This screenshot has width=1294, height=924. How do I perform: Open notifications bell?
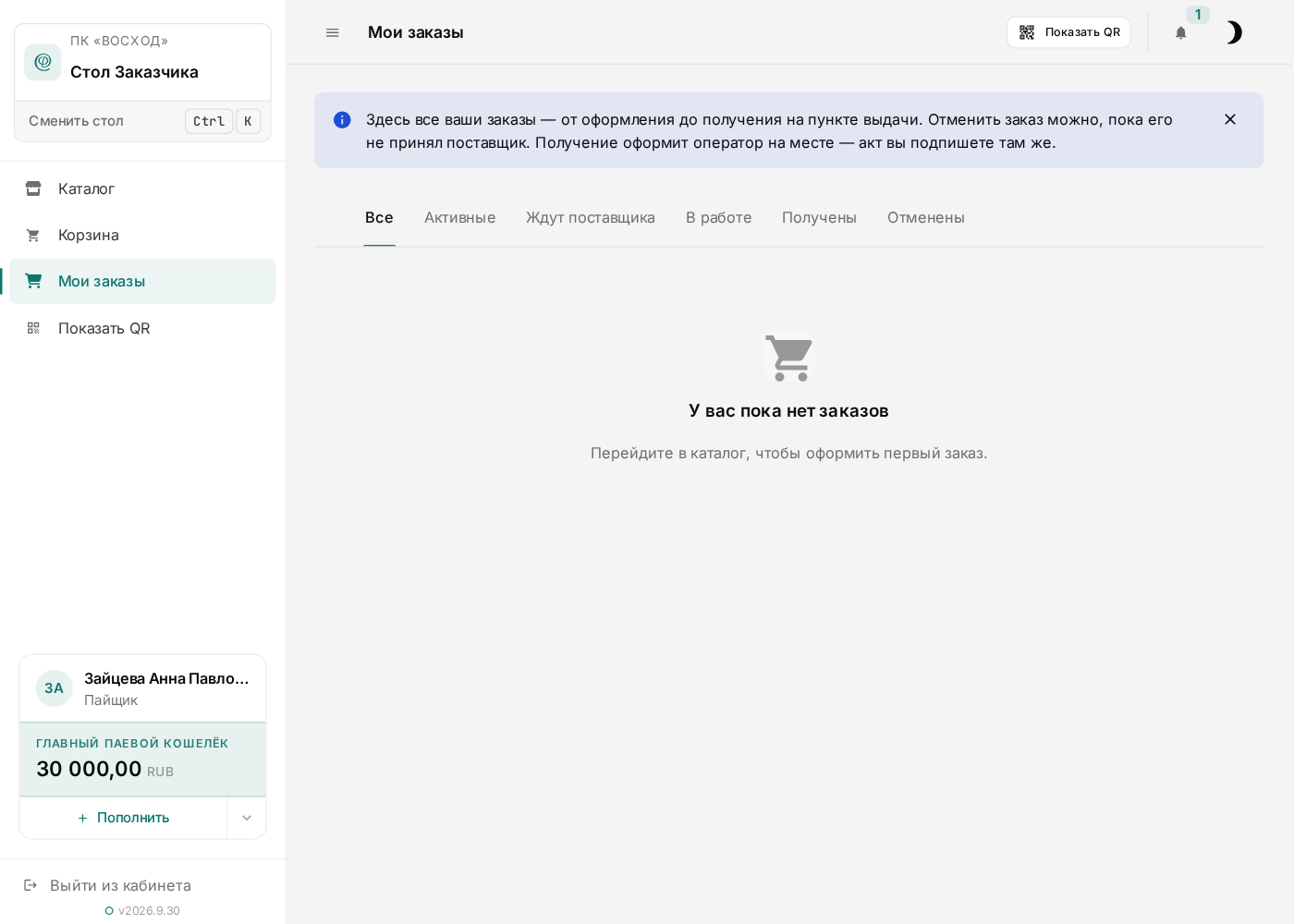pos(1180,32)
